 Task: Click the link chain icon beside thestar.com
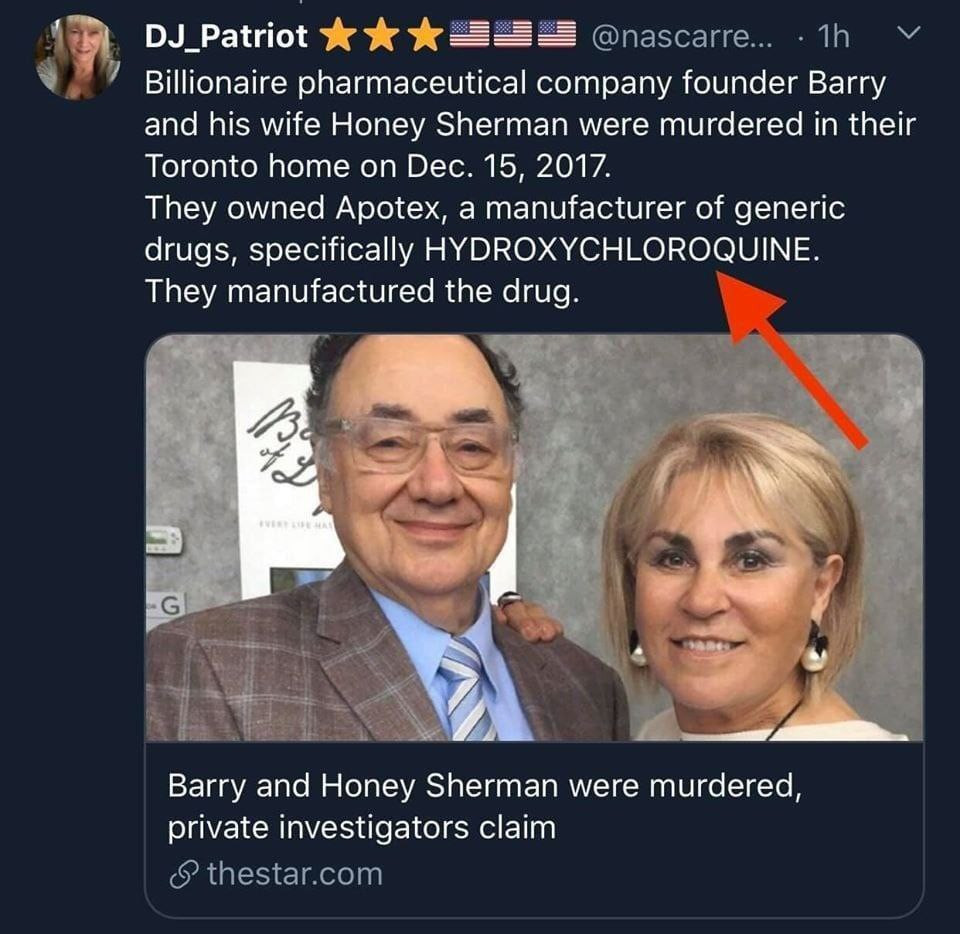pyautogui.click(x=181, y=874)
